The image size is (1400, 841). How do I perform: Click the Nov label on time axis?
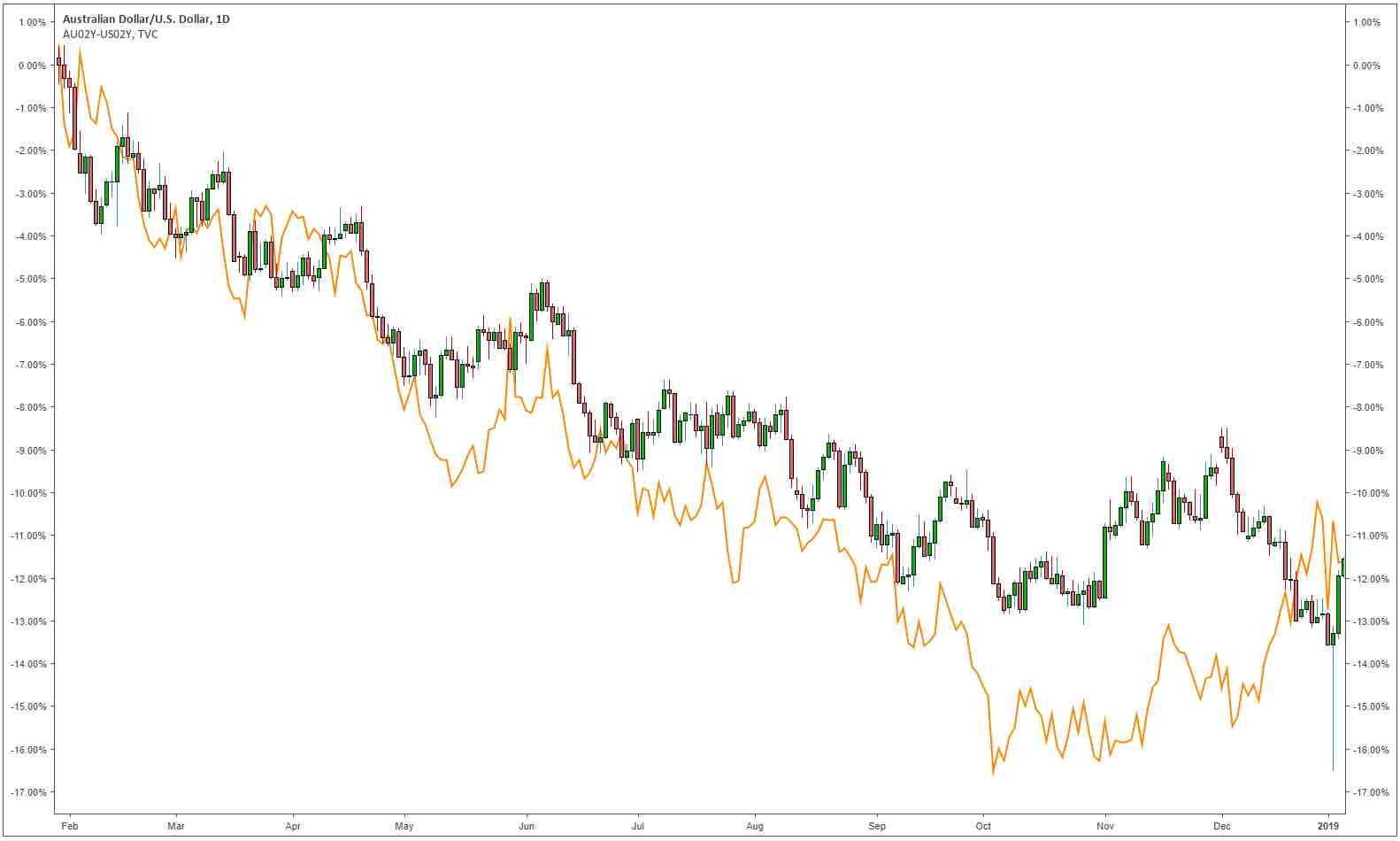click(1105, 826)
